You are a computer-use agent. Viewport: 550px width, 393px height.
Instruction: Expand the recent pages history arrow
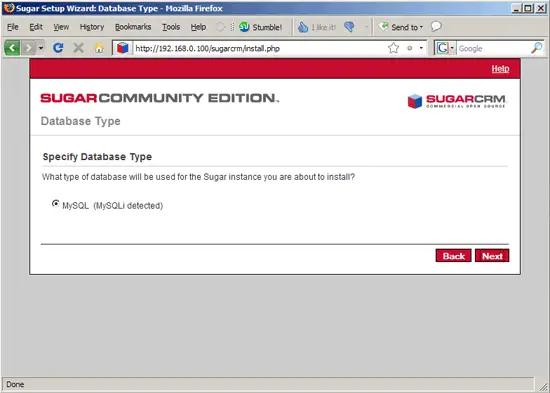point(41,48)
